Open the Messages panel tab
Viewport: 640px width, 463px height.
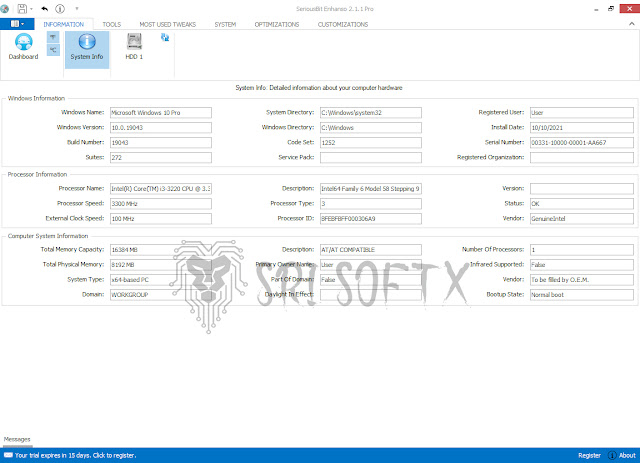coord(17,439)
